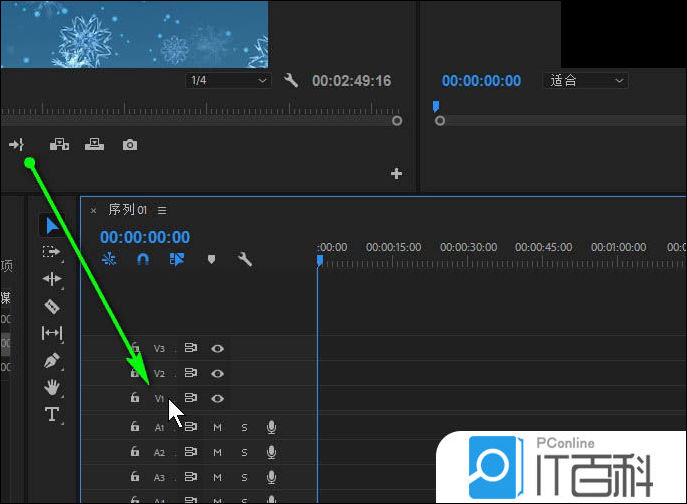Select the Slip tool
This screenshot has width=687, height=504.
(x=52, y=333)
